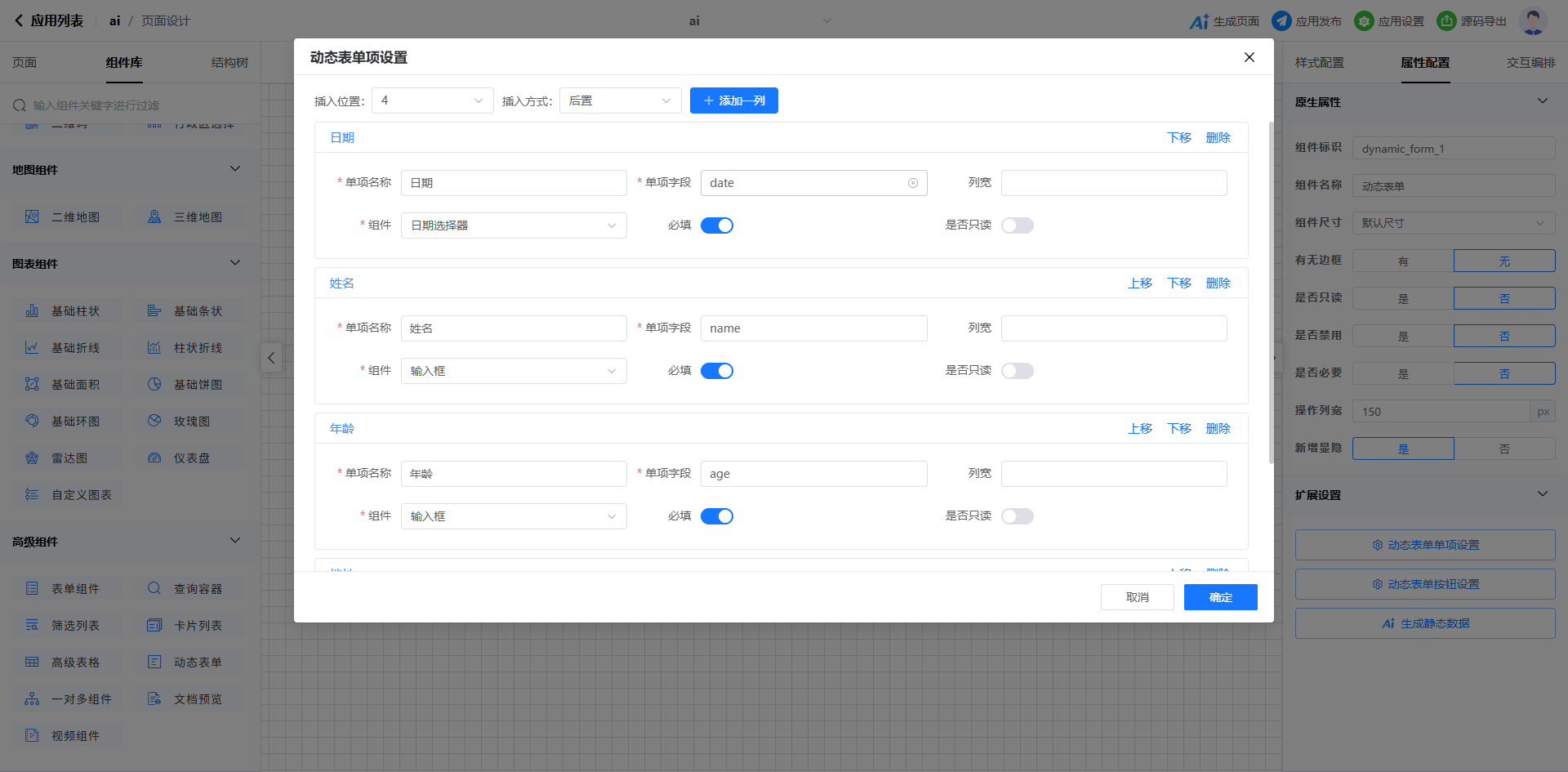Collapse the left panel using the arrow handle
The height and width of the screenshot is (772, 1568).
click(271, 358)
